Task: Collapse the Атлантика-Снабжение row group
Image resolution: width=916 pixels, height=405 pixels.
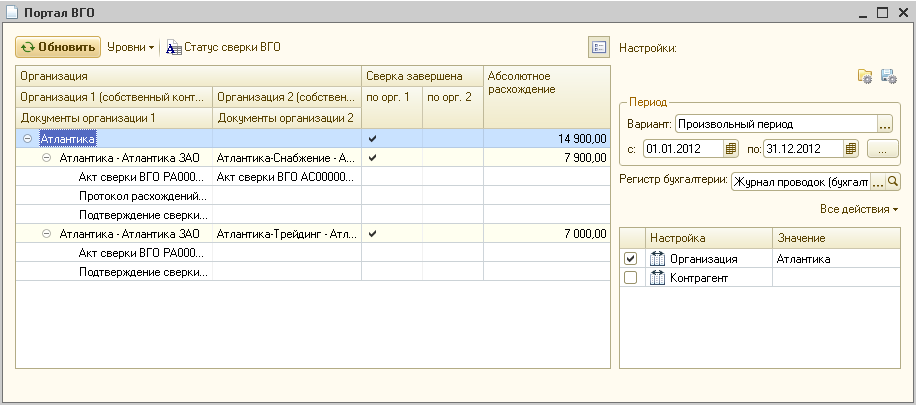Action: 46,158
